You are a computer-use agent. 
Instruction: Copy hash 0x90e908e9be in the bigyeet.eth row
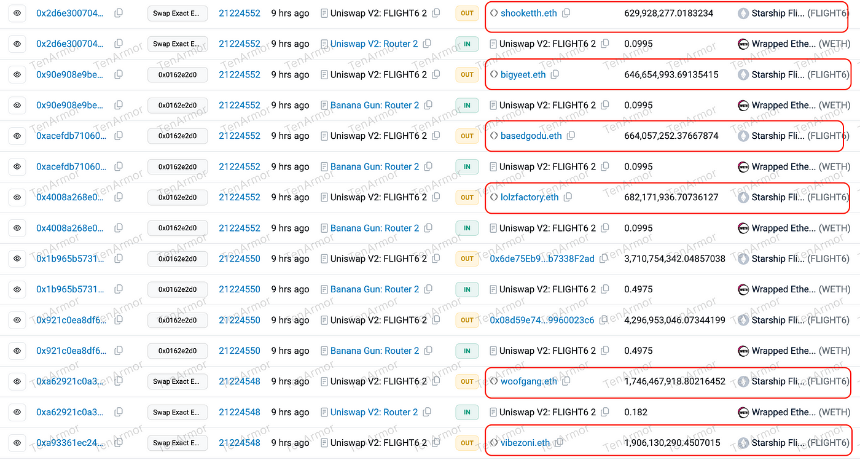point(118,74)
